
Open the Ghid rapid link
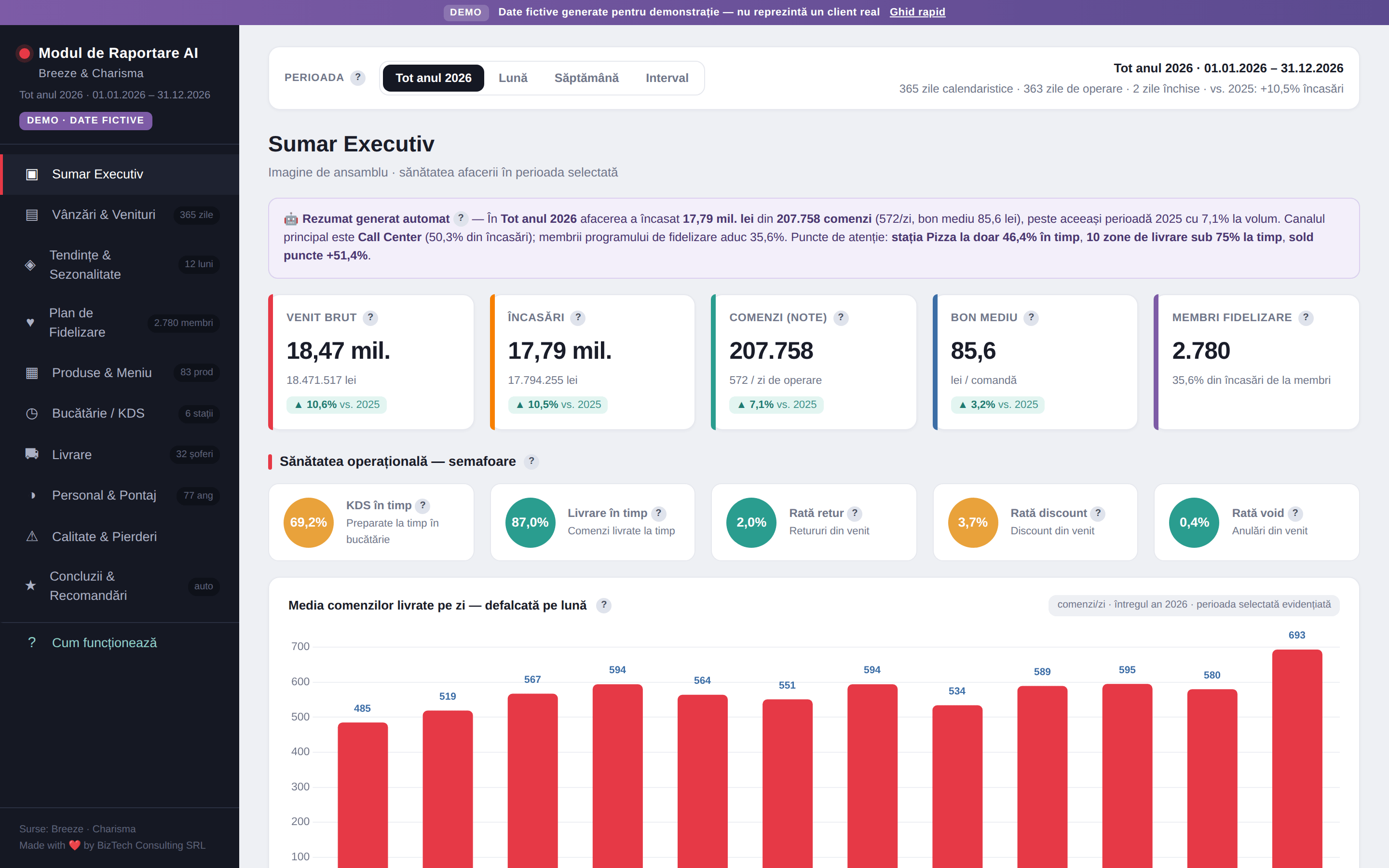(x=917, y=12)
